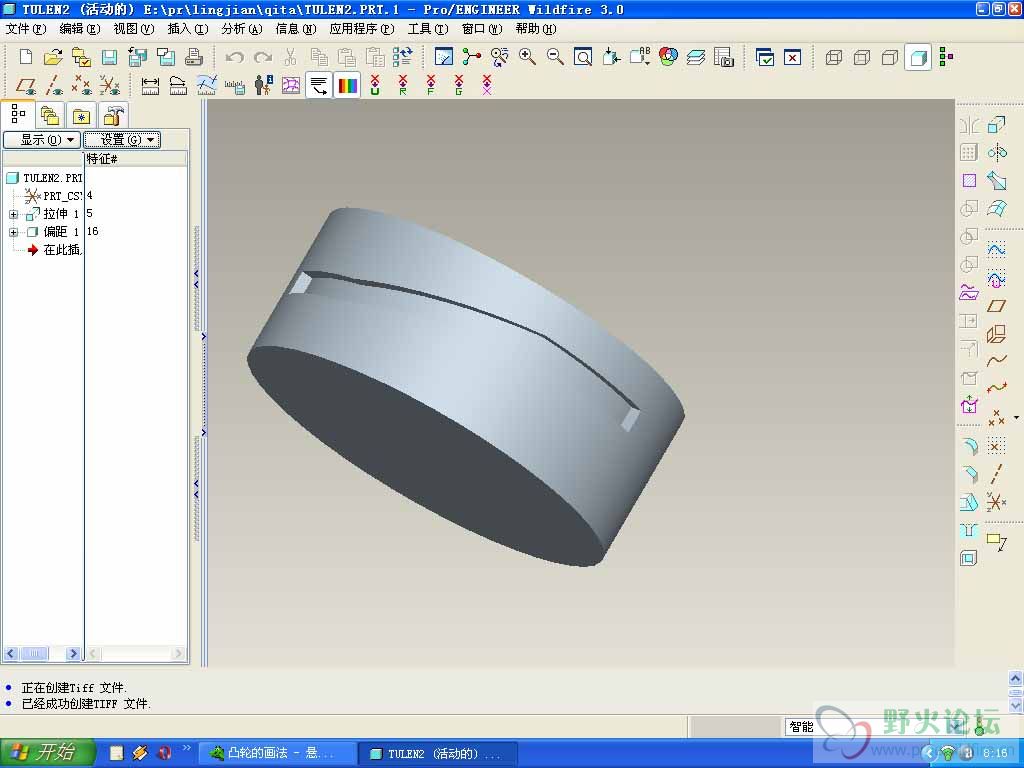Open the datum point tool flyout arrow
This screenshot has height=768, width=1024.
[1016, 417]
